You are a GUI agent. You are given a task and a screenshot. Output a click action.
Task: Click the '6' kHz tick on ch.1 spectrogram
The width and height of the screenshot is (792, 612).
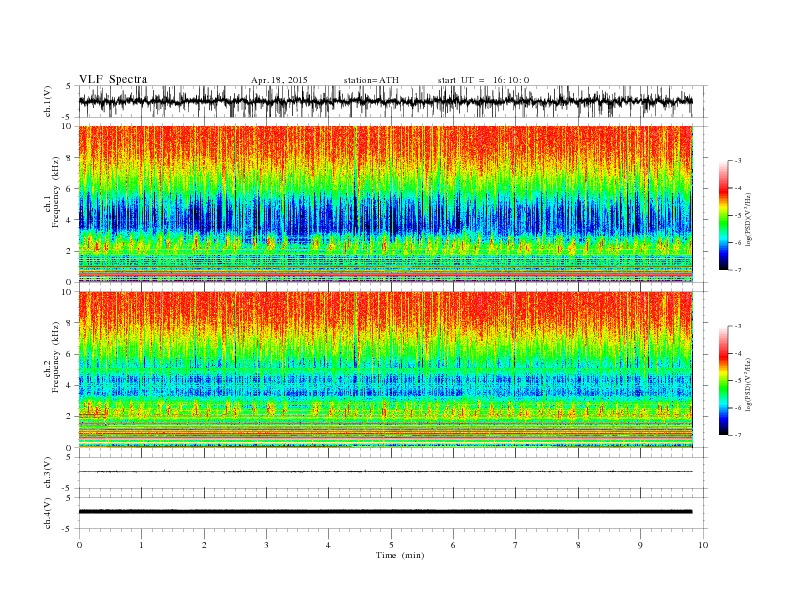(x=69, y=188)
